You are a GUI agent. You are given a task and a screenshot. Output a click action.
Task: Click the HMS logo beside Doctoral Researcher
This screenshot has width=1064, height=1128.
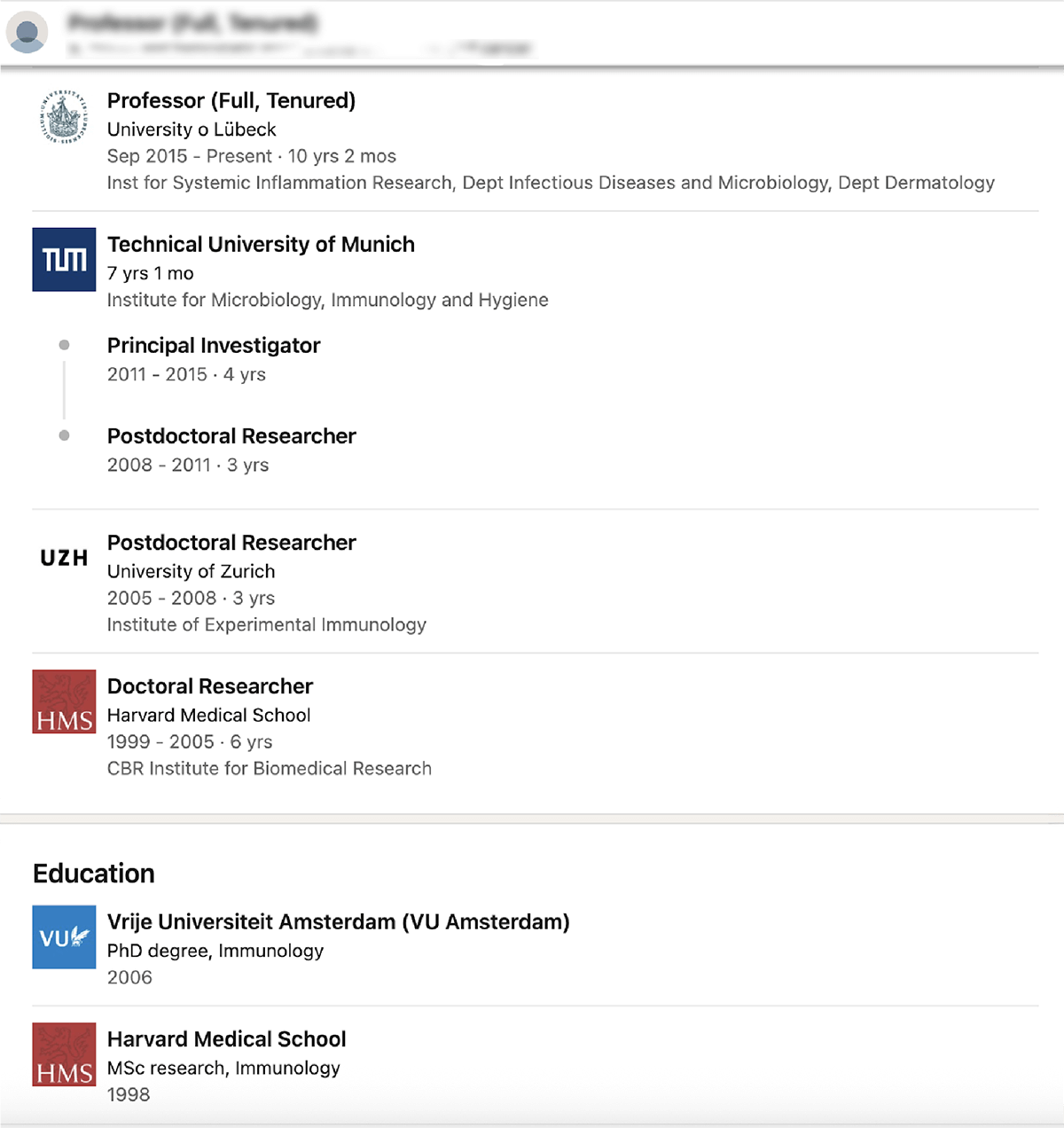(x=64, y=701)
